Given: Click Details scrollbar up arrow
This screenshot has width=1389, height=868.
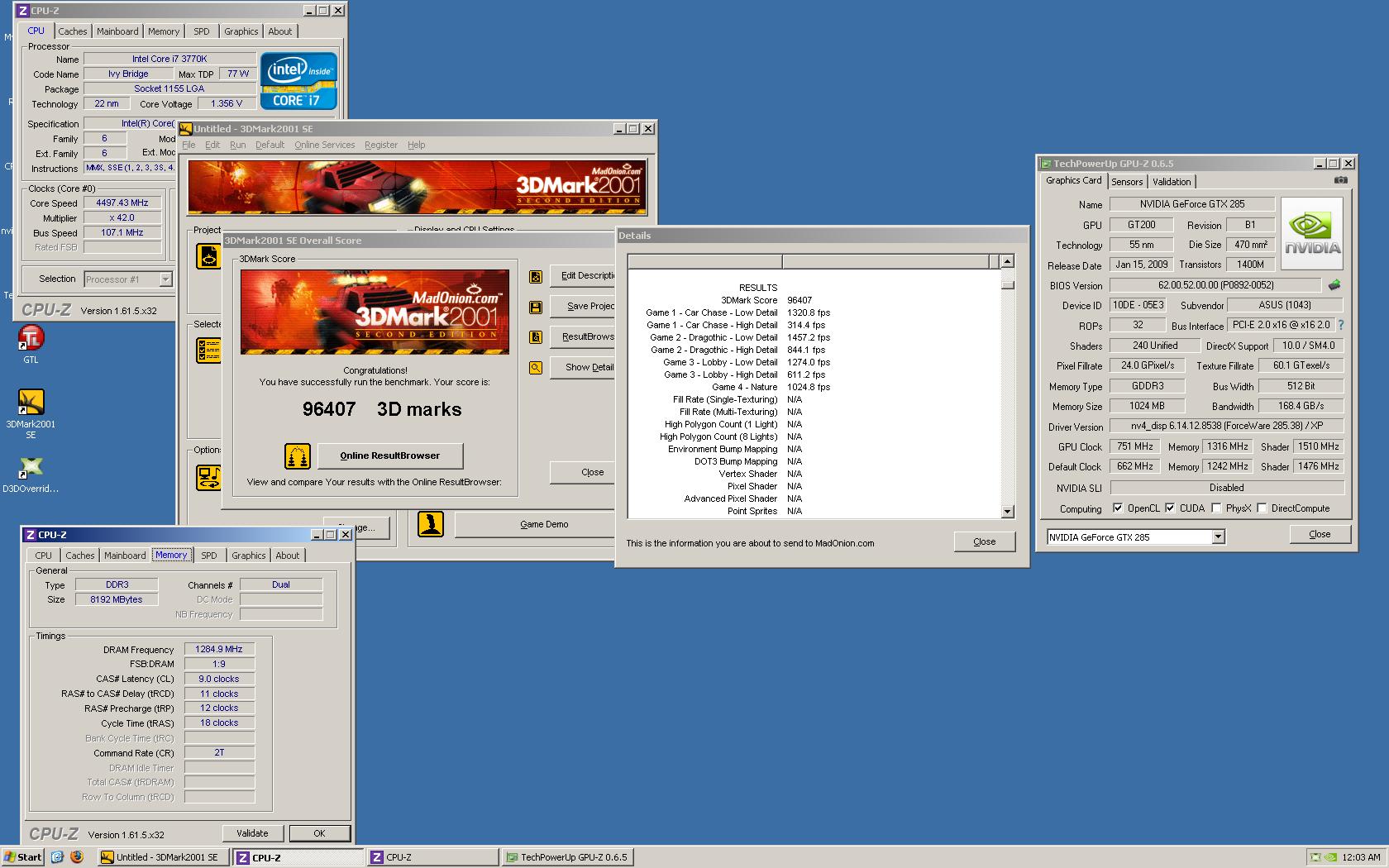Looking at the screenshot, I should pos(1007,261).
